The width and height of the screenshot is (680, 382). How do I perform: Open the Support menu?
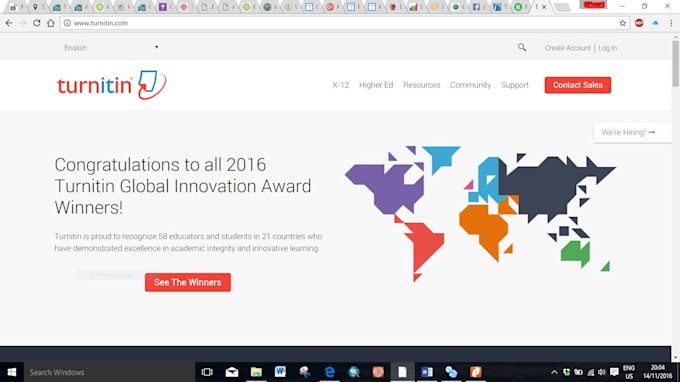click(x=515, y=85)
